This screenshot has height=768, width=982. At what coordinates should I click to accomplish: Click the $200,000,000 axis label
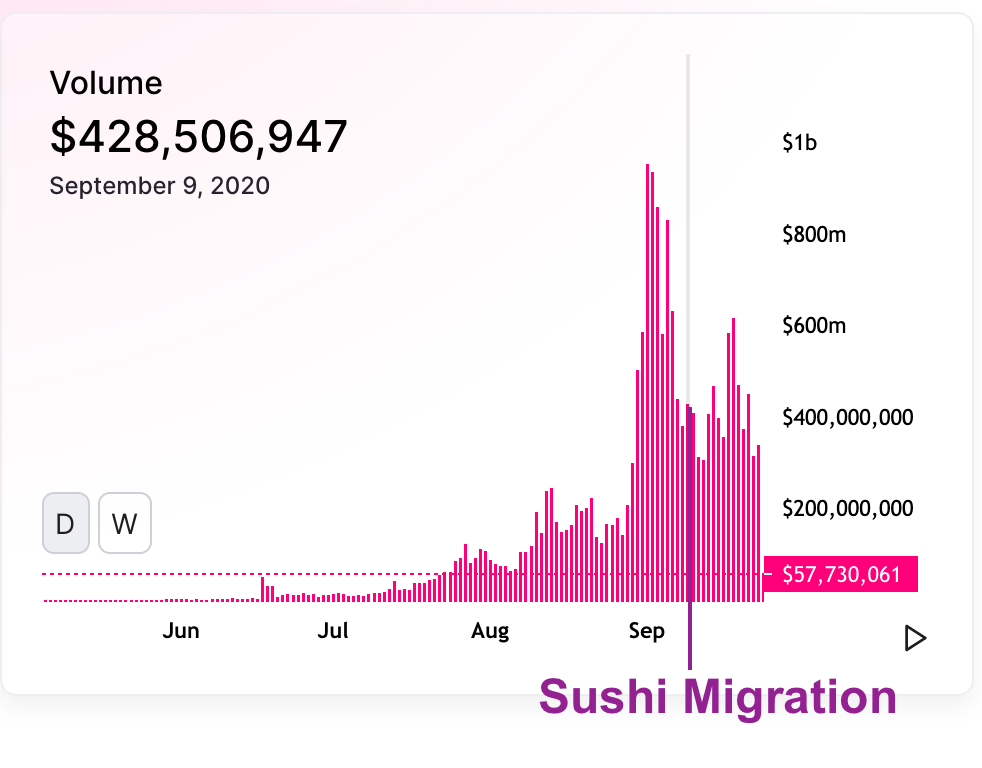pyautogui.click(x=848, y=508)
